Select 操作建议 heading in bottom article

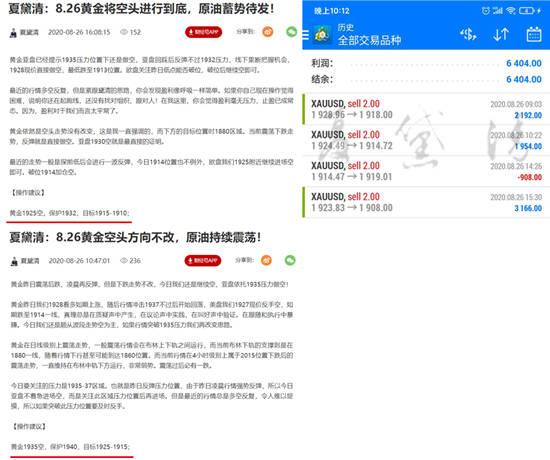coord(29,427)
